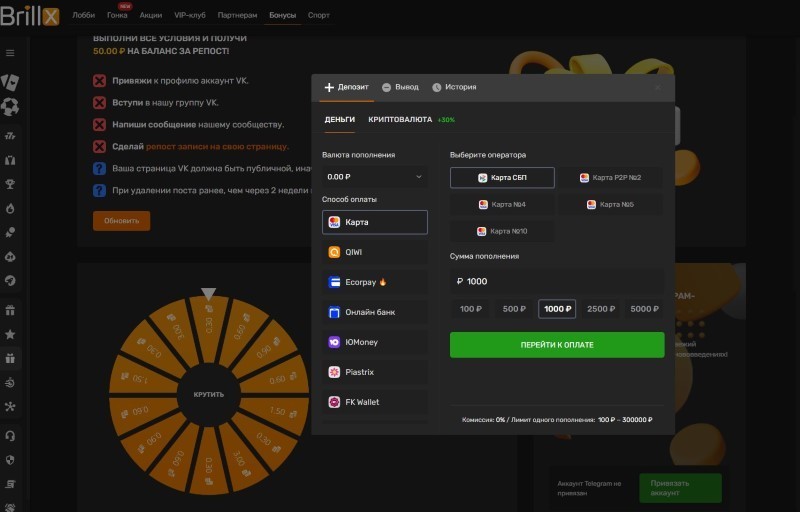Expand the Валюта пополнения currency dropdown

(375, 176)
